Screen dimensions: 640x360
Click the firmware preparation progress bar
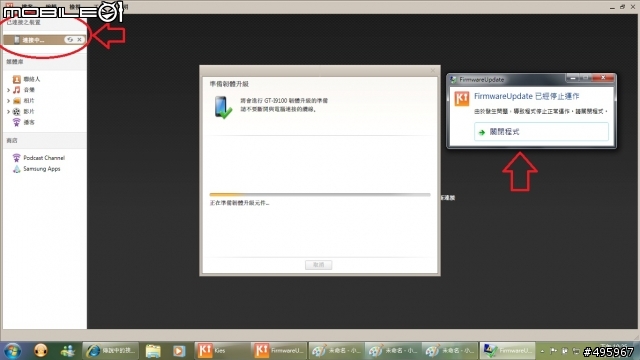[x=320, y=195]
